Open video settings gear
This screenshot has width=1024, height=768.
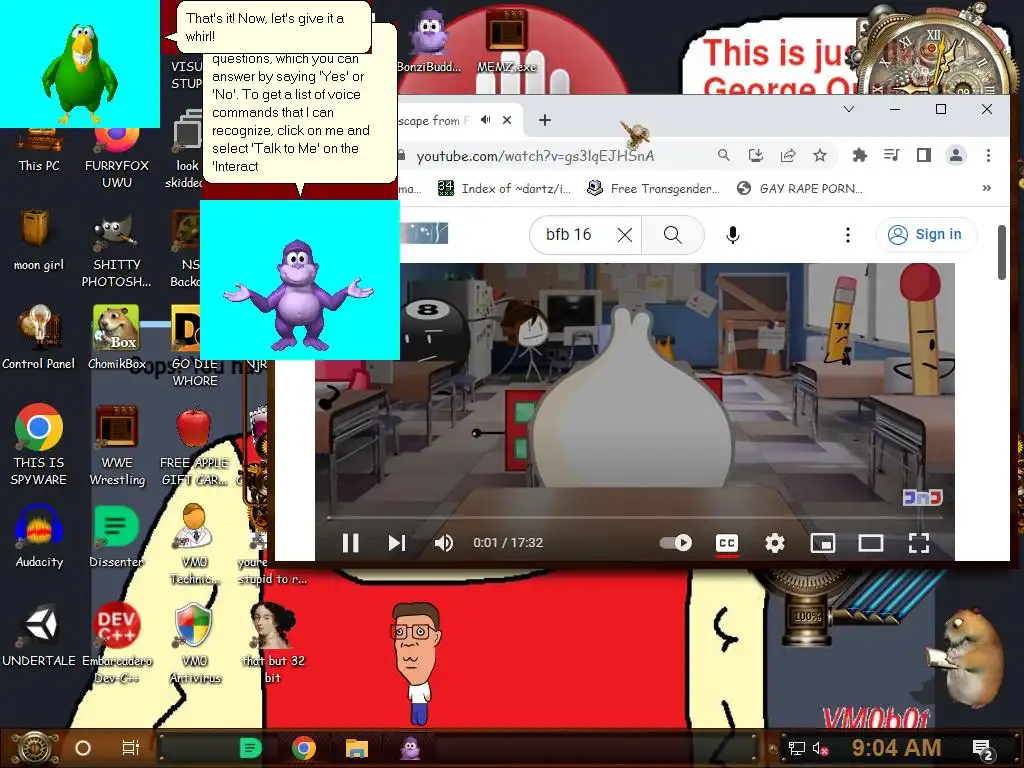click(775, 543)
